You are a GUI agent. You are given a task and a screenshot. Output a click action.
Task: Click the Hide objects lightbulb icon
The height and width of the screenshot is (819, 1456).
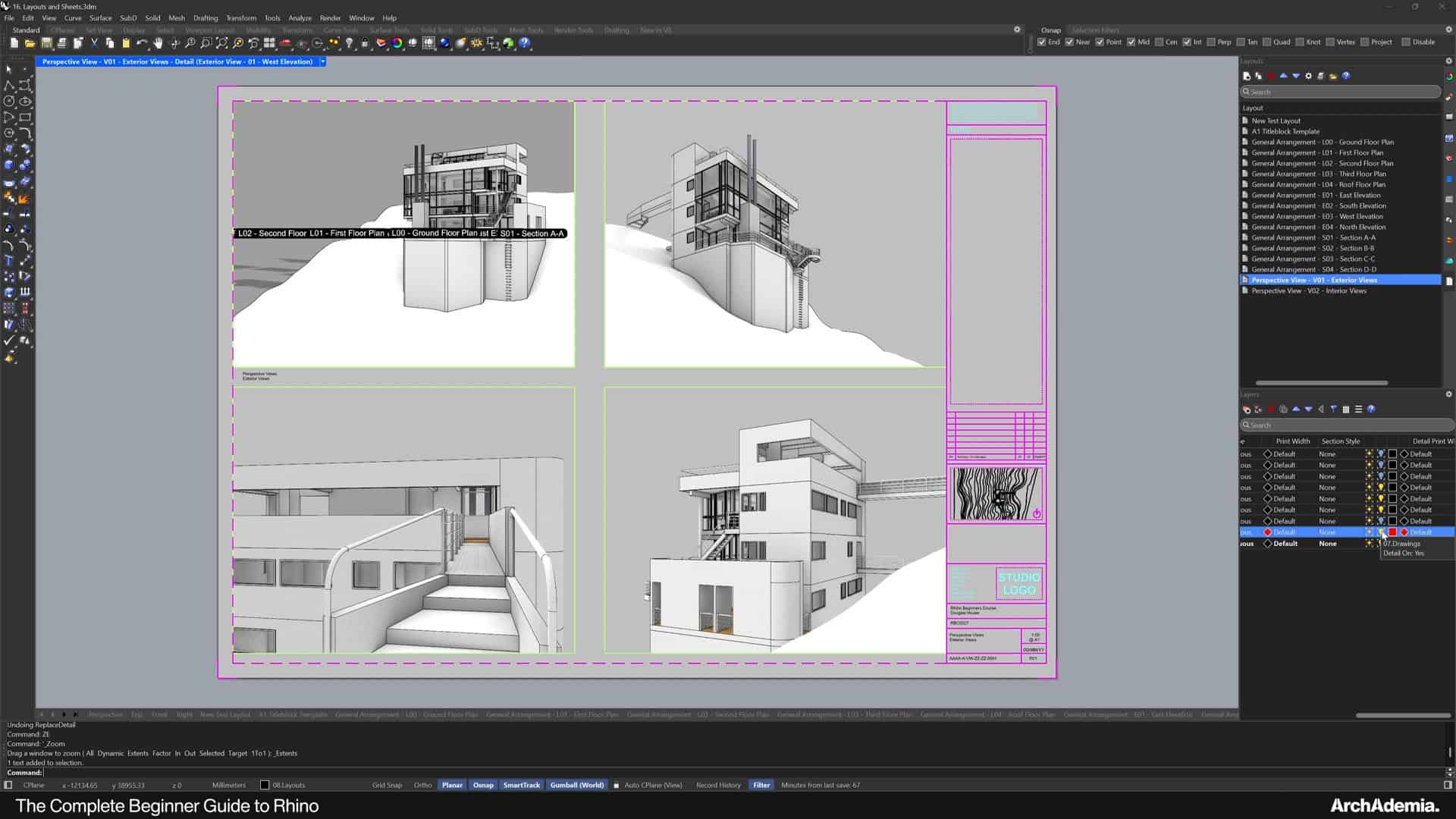(x=349, y=43)
